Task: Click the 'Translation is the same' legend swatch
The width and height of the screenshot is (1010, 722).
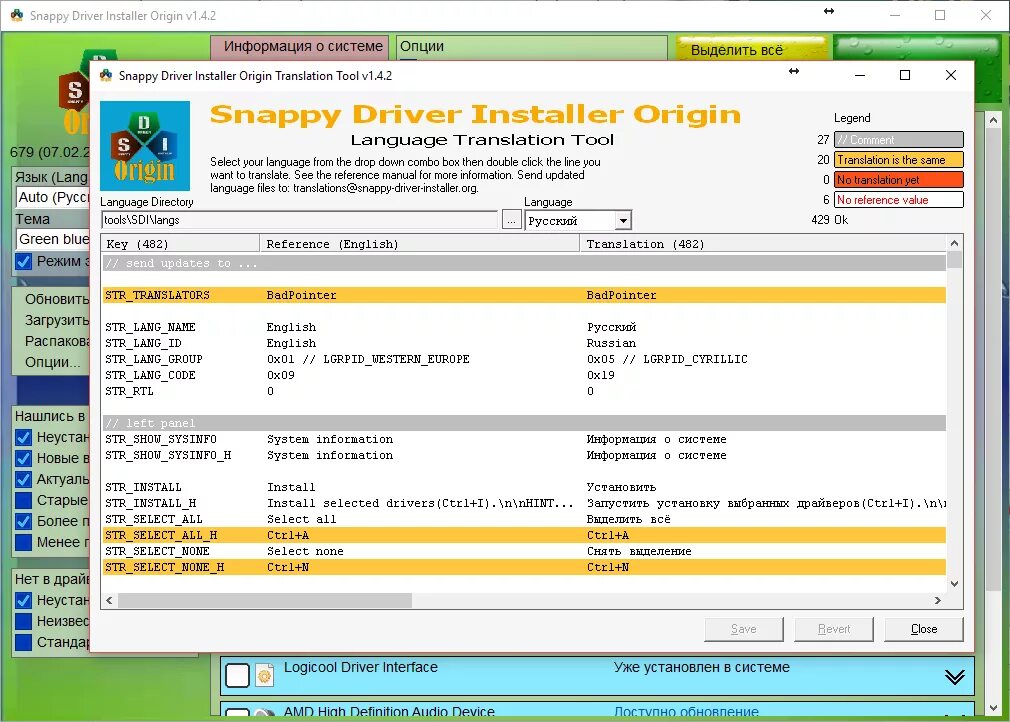Action: tap(899, 160)
